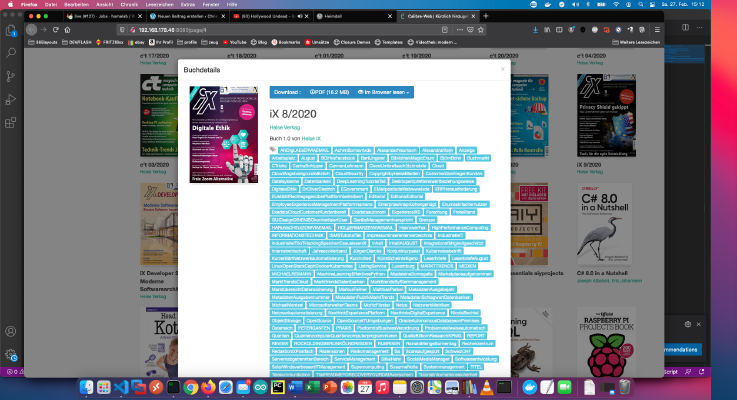The height and width of the screenshot is (400, 737).
Task: Select the 'Supercomputing' tag
Action: pyautogui.click(x=367, y=367)
